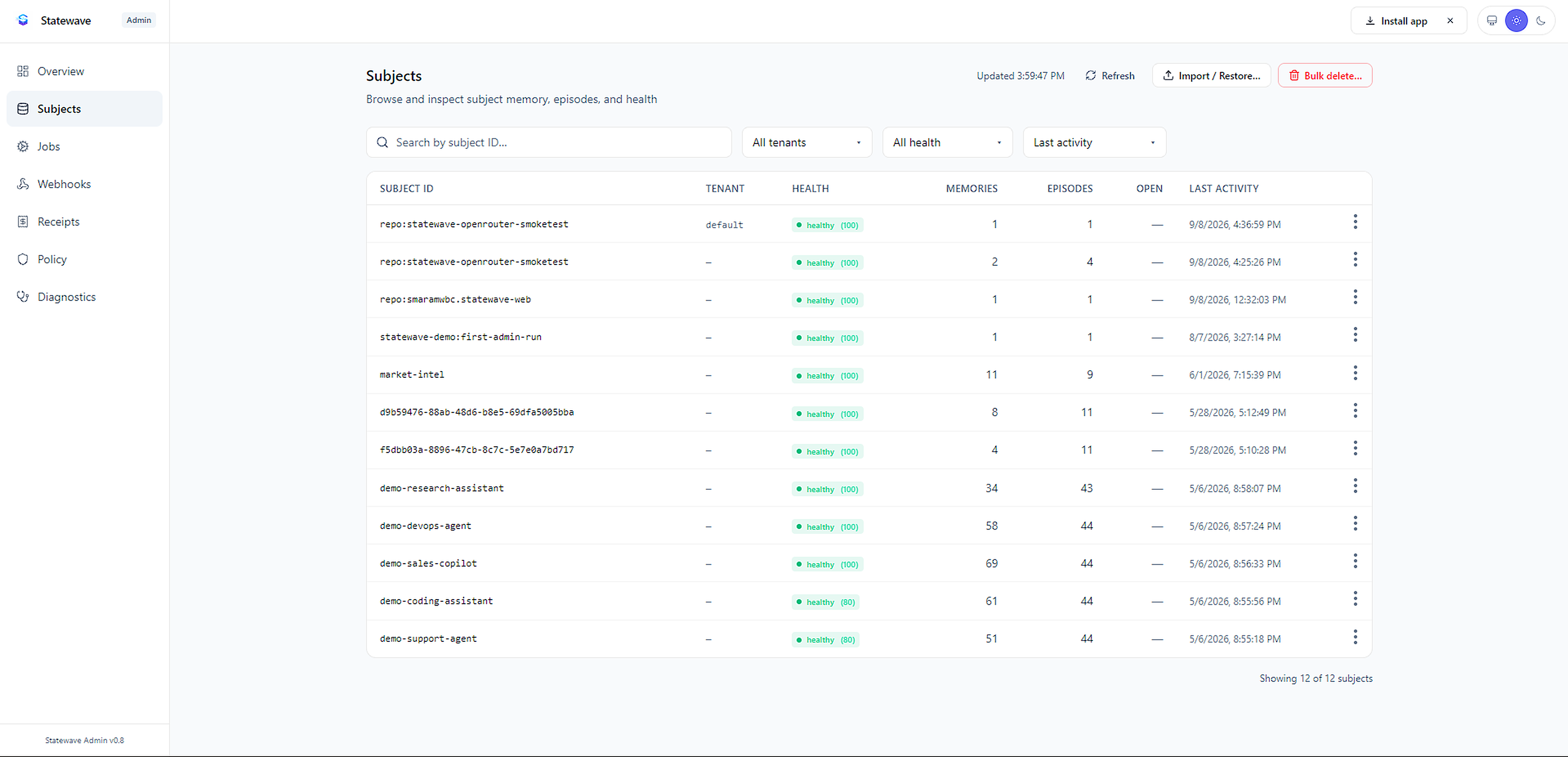This screenshot has width=1568, height=757.
Task: Refresh the subjects list
Action: (1110, 76)
